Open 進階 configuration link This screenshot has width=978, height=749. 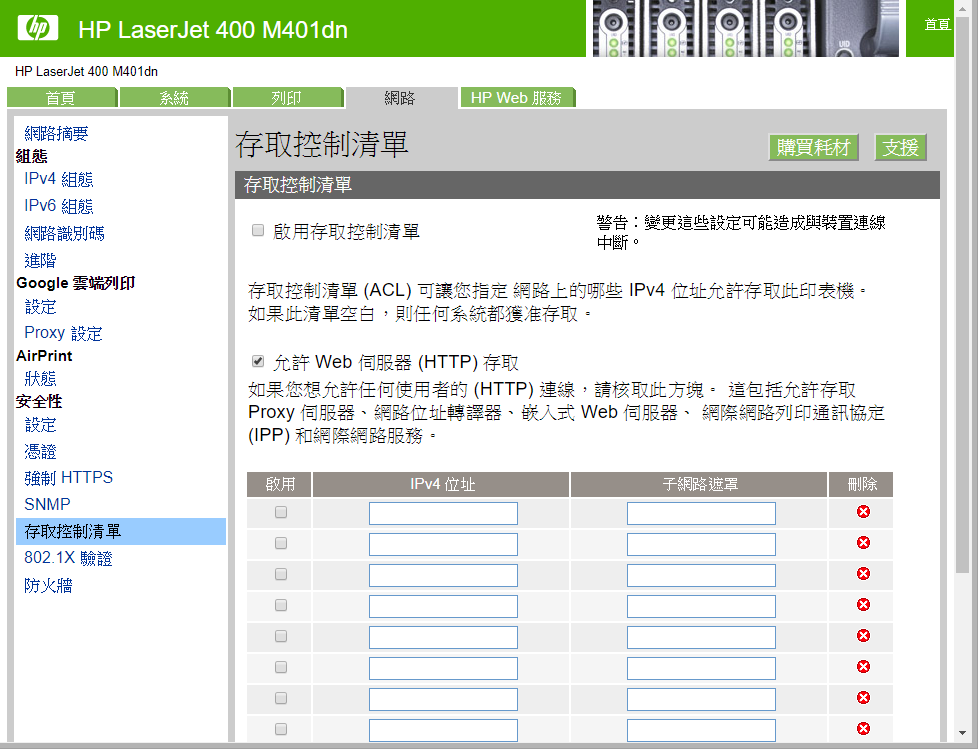tap(40, 260)
